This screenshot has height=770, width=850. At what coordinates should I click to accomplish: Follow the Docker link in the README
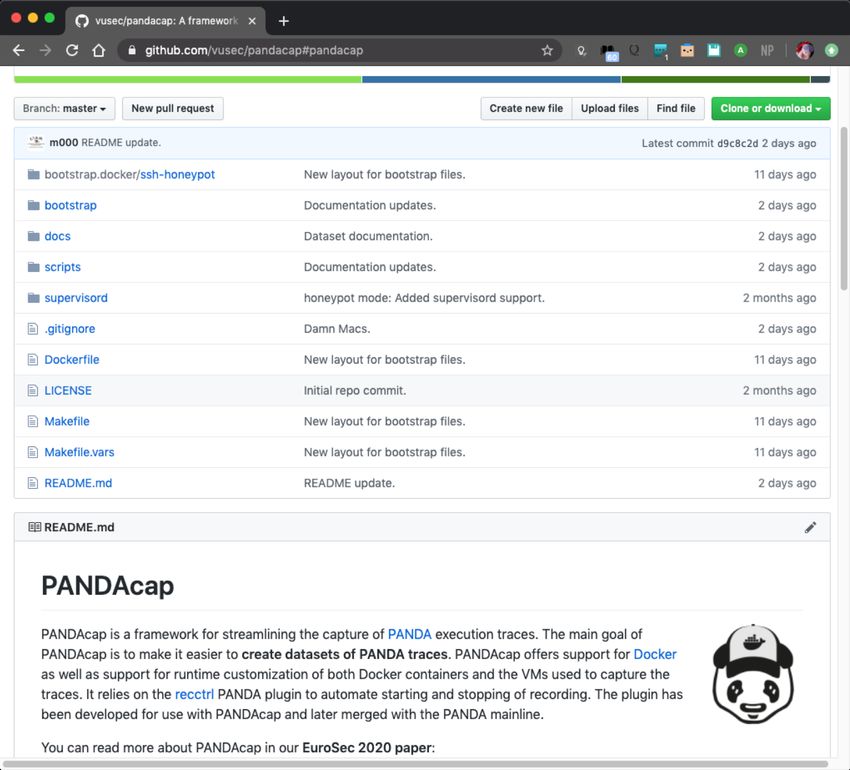(x=655, y=654)
